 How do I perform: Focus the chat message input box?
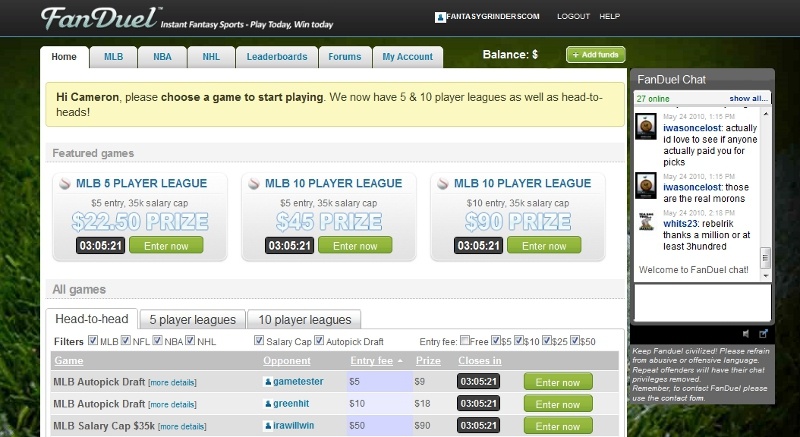(x=702, y=303)
